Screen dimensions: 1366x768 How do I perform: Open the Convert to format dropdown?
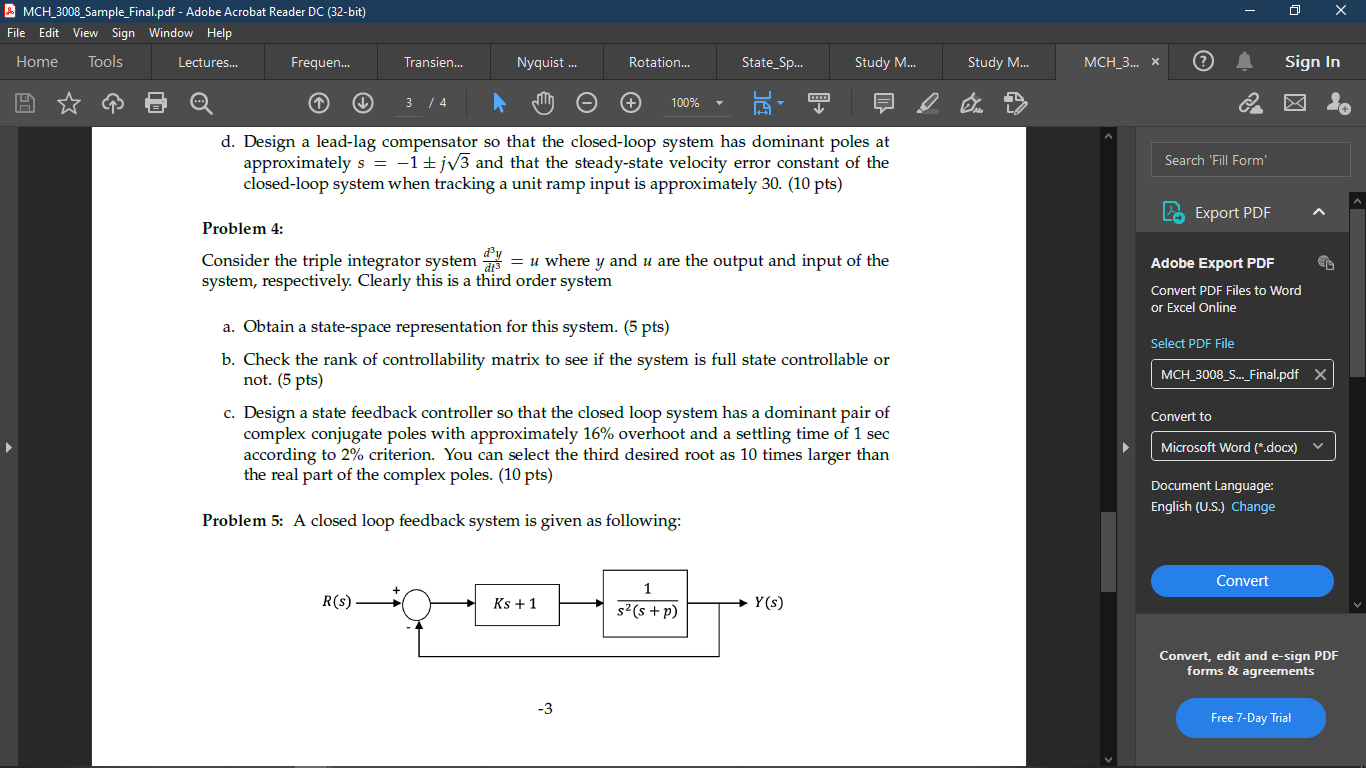(1242, 446)
